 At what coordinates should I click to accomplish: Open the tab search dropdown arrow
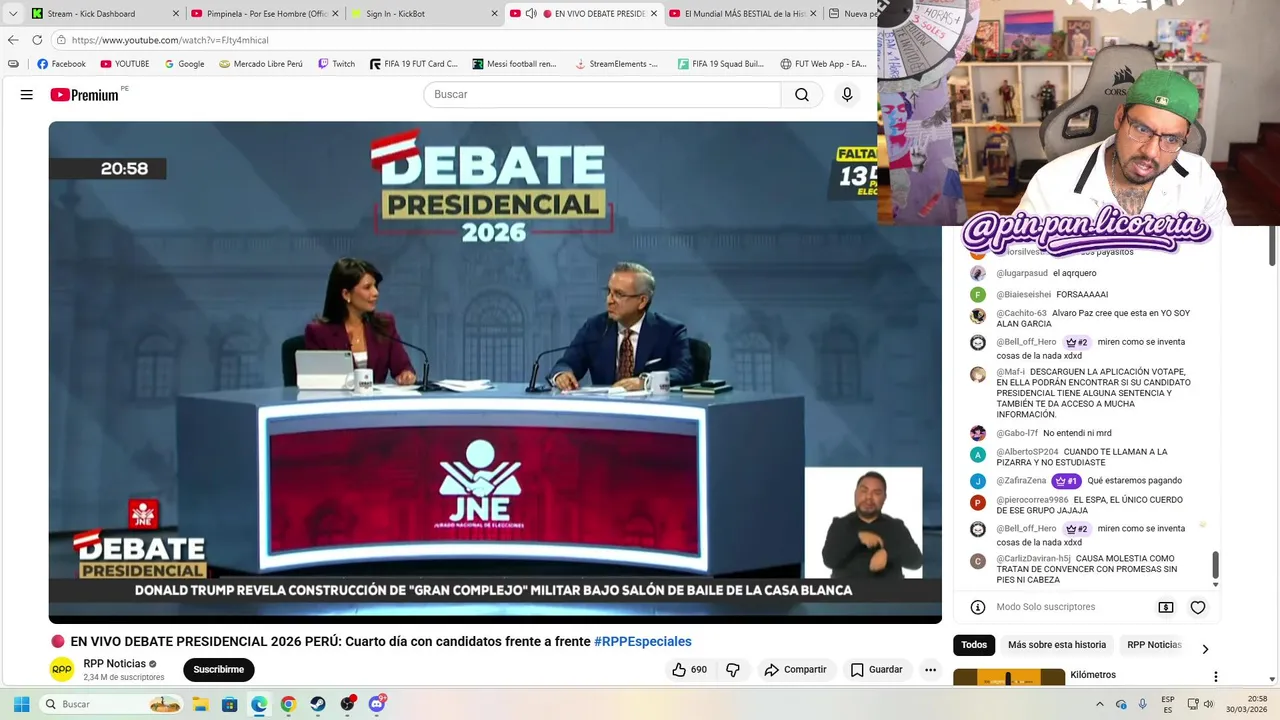13,14
